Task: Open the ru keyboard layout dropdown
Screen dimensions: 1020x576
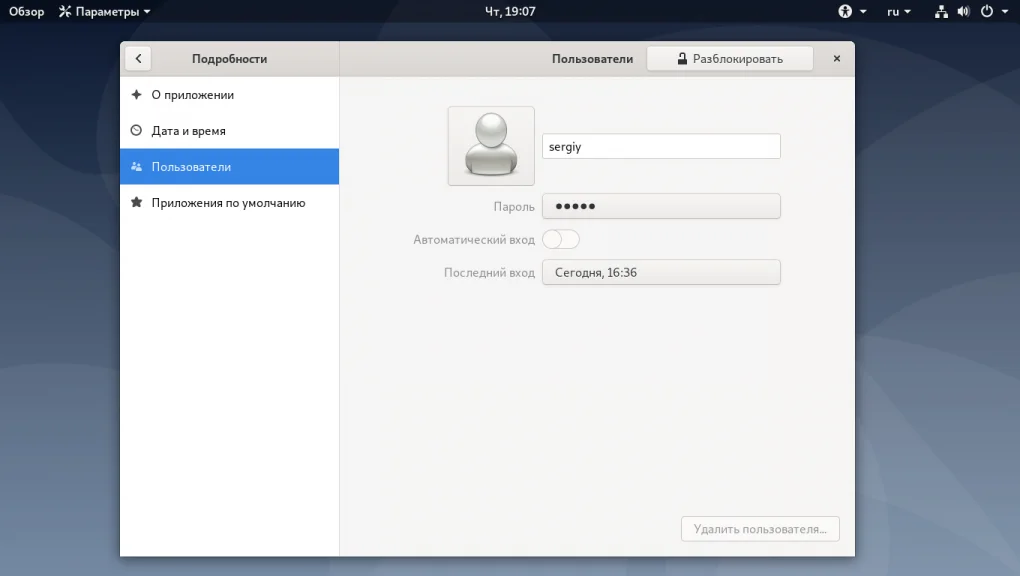Action: click(897, 11)
